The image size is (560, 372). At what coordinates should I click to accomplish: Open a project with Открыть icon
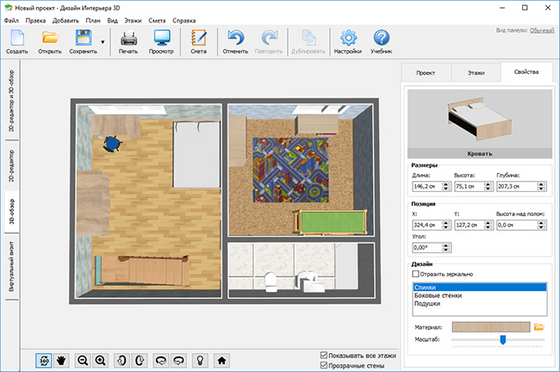50,38
